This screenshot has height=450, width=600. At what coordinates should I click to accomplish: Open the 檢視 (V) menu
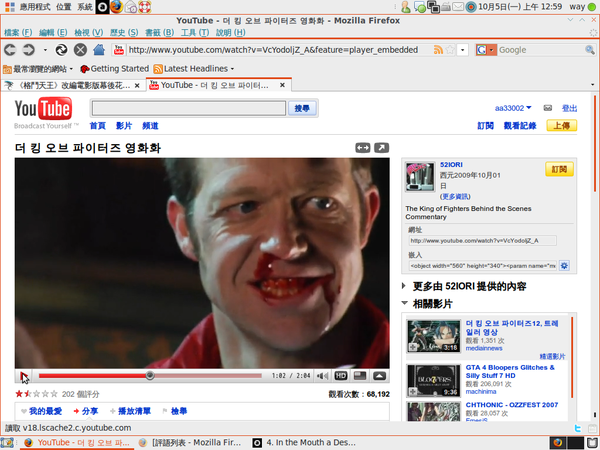click(x=89, y=33)
